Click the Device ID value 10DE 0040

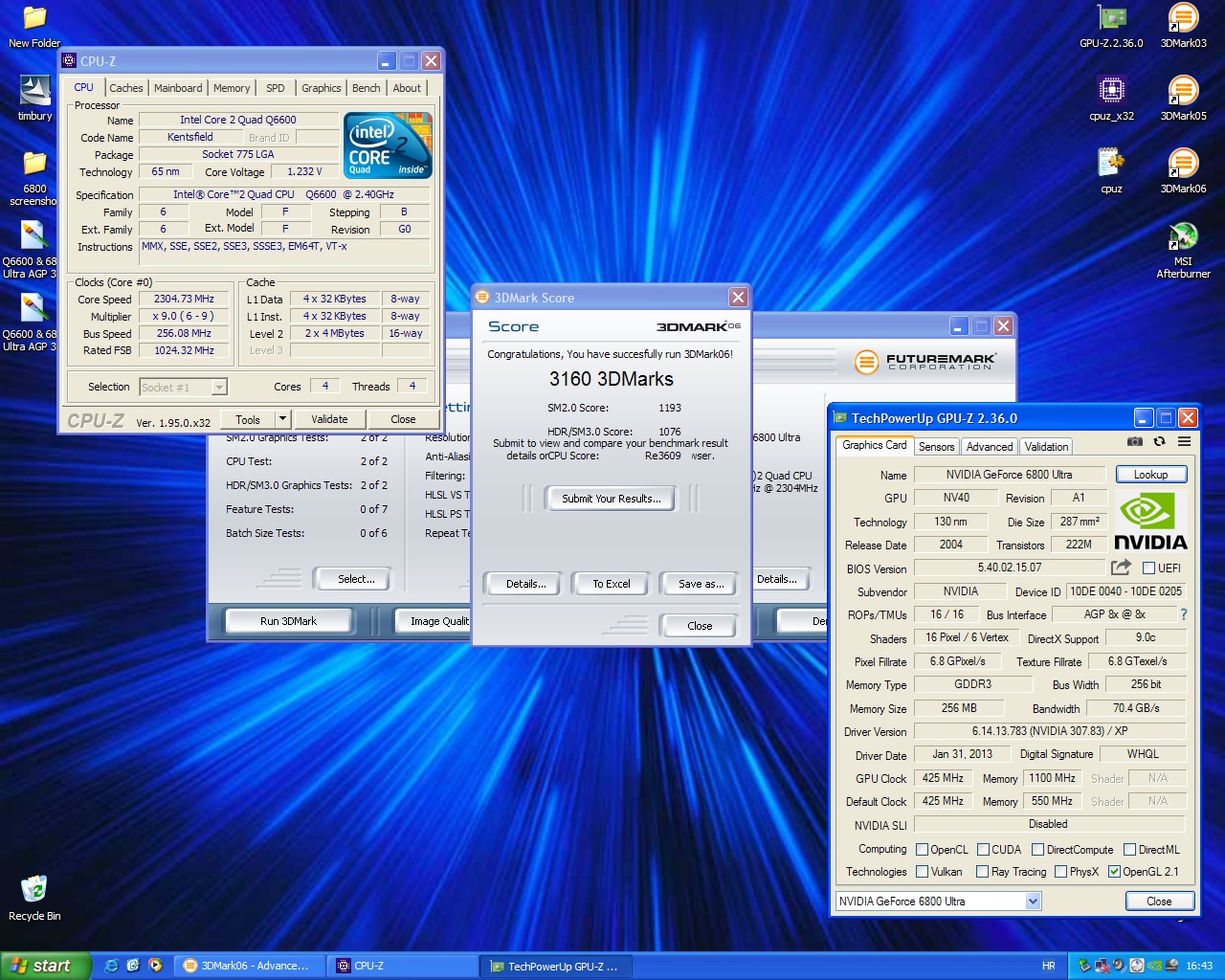point(1126,591)
